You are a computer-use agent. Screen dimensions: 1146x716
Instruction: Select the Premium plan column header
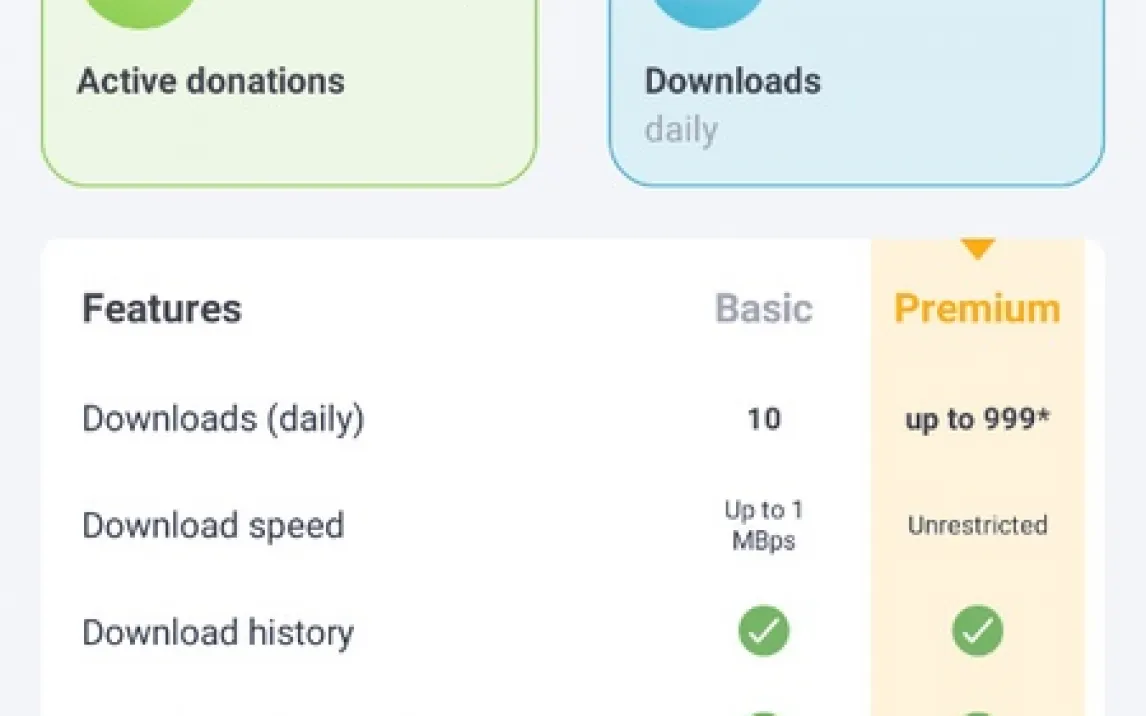point(977,309)
